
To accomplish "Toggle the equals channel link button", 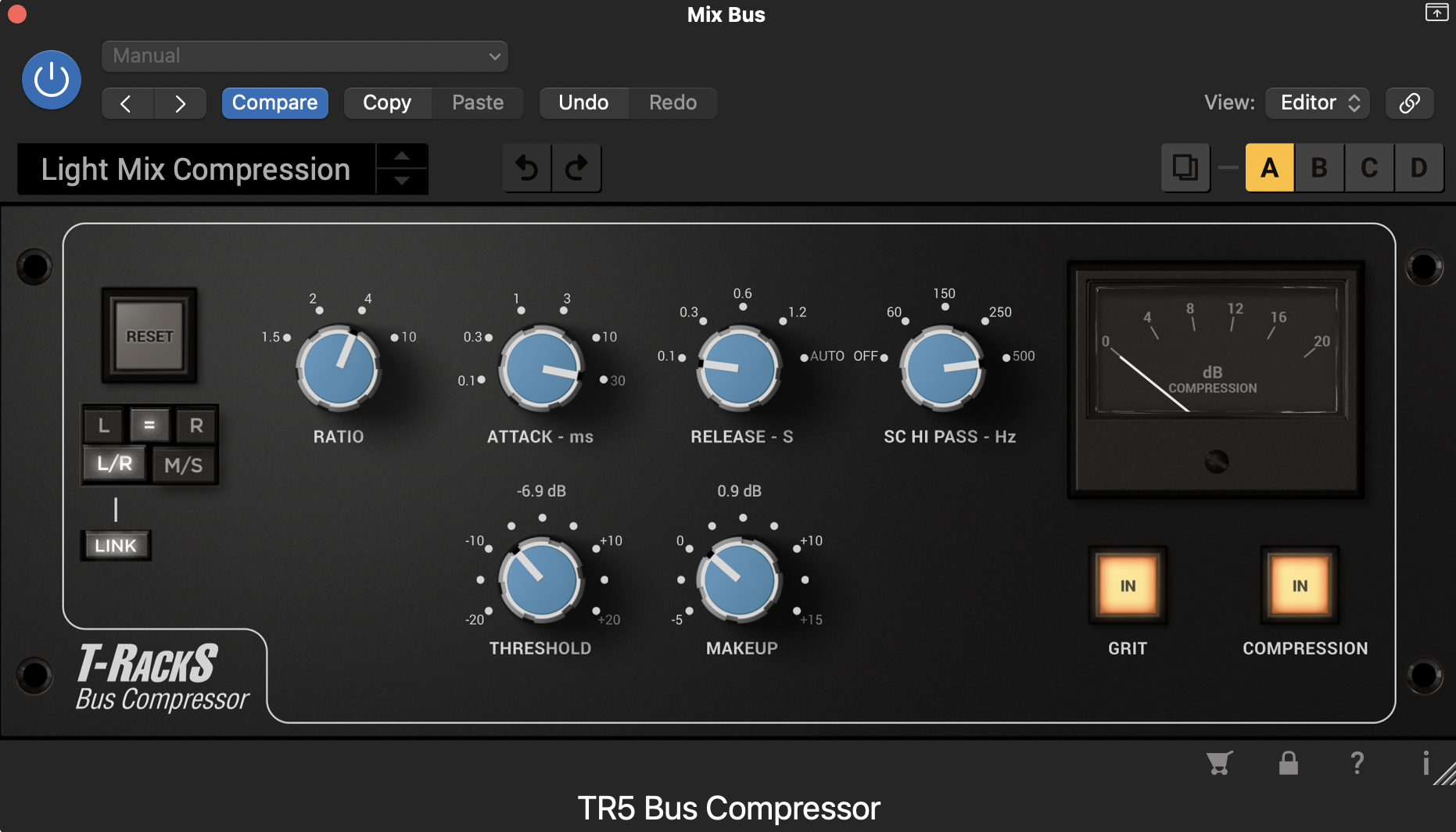I will (149, 425).
